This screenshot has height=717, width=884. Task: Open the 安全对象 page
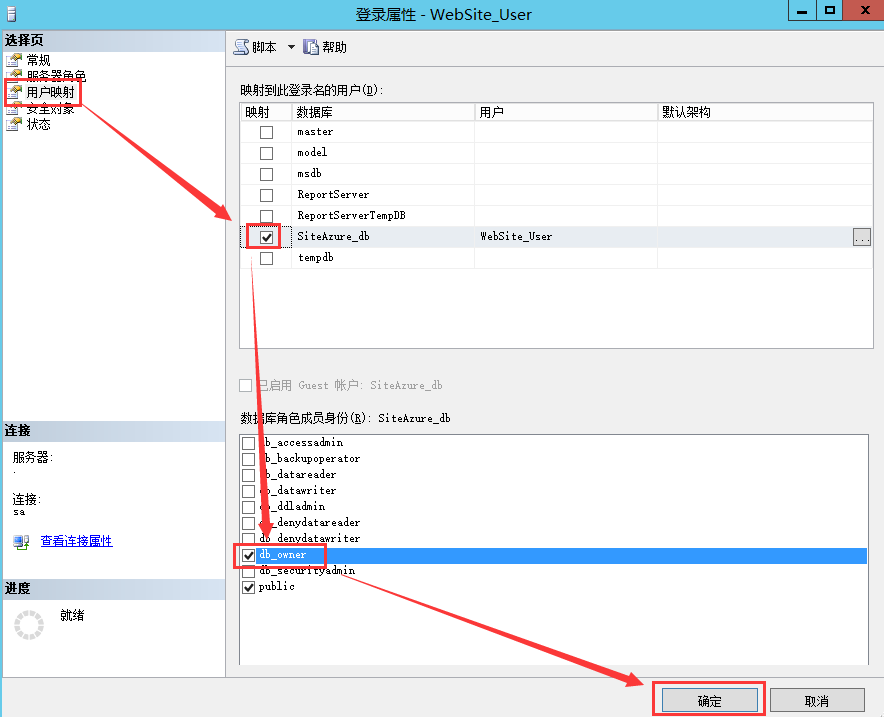click(50, 109)
